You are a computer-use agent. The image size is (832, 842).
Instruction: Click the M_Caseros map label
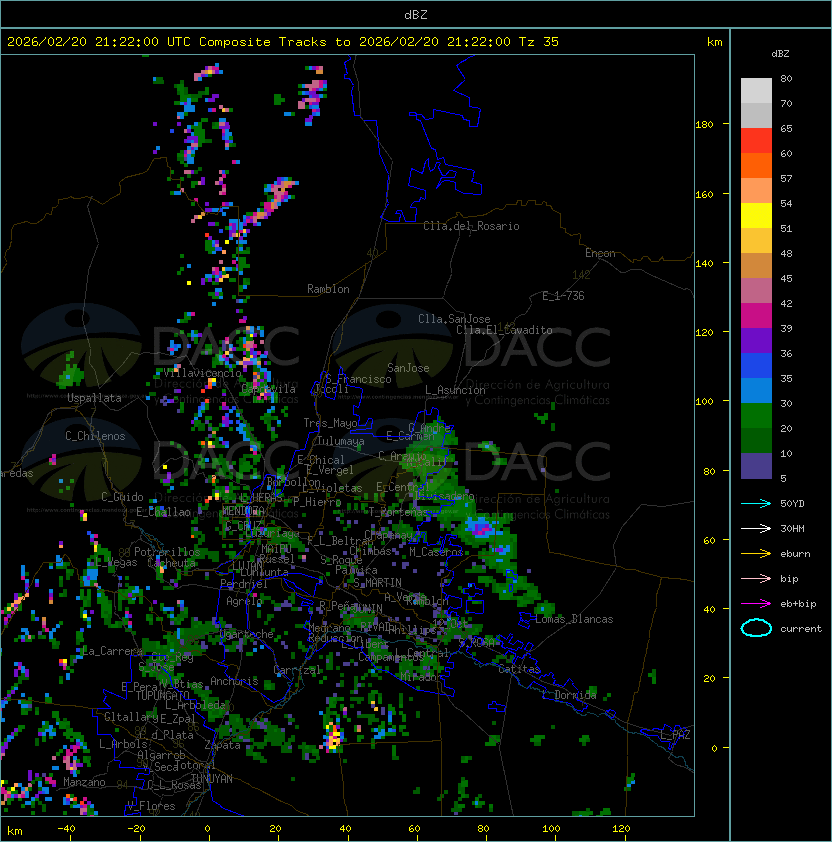point(436,552)
